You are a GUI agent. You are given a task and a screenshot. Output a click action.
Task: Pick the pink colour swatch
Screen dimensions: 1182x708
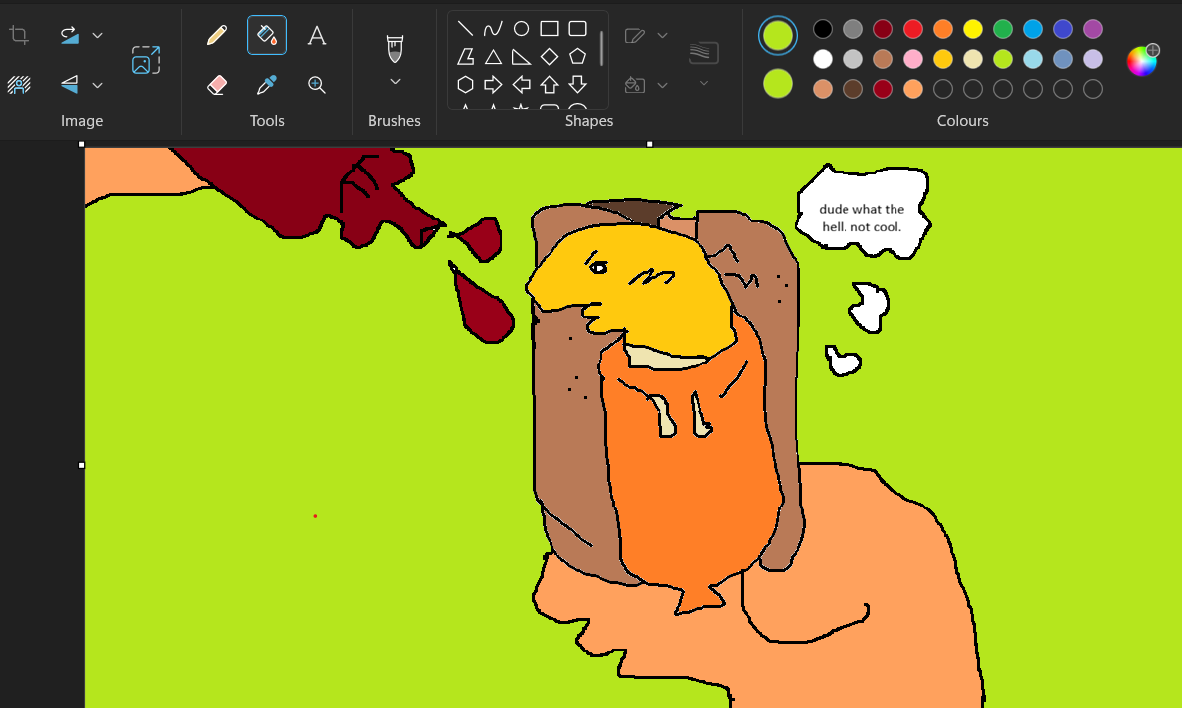[913, 59]
